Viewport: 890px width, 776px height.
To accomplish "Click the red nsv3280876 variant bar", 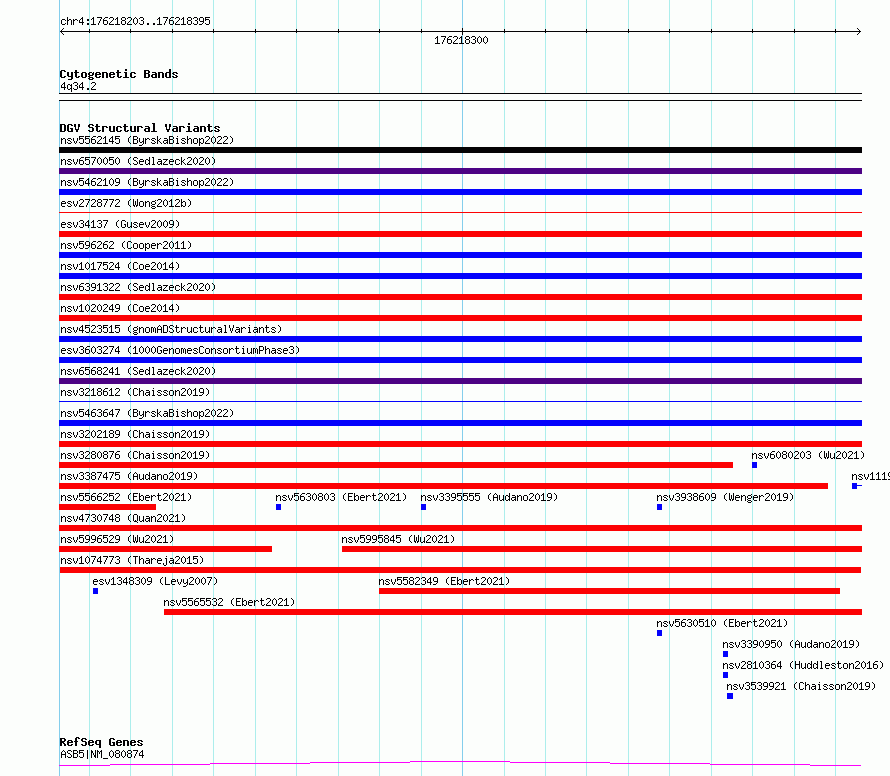I will [x=396, y=465].
